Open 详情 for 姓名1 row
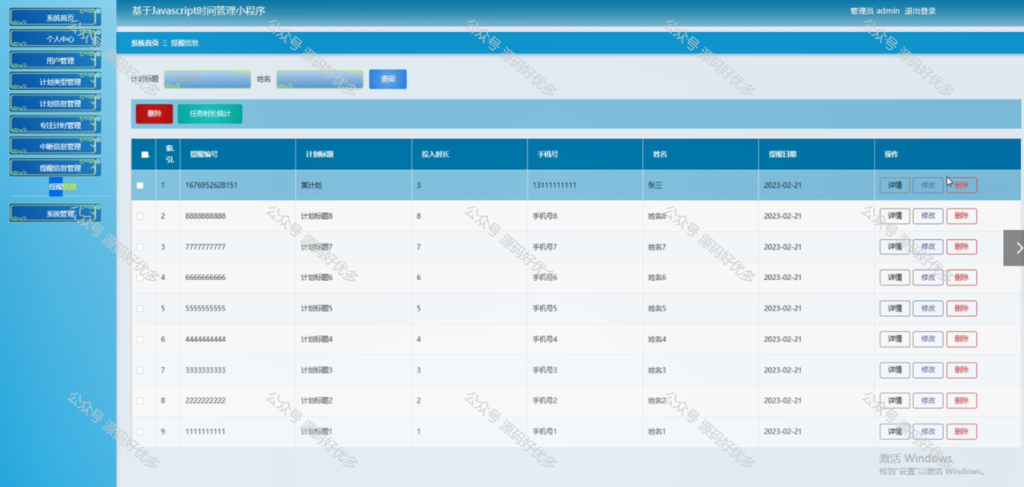 [895, 432]
